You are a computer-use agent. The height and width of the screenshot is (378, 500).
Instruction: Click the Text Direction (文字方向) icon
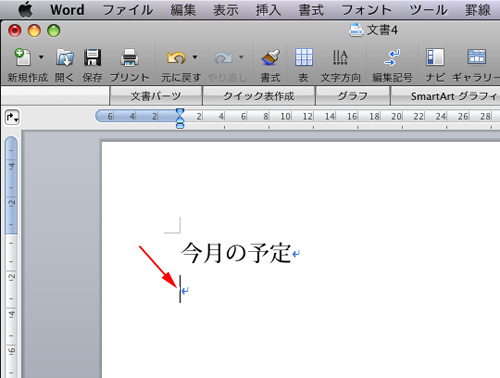[340, 57]
